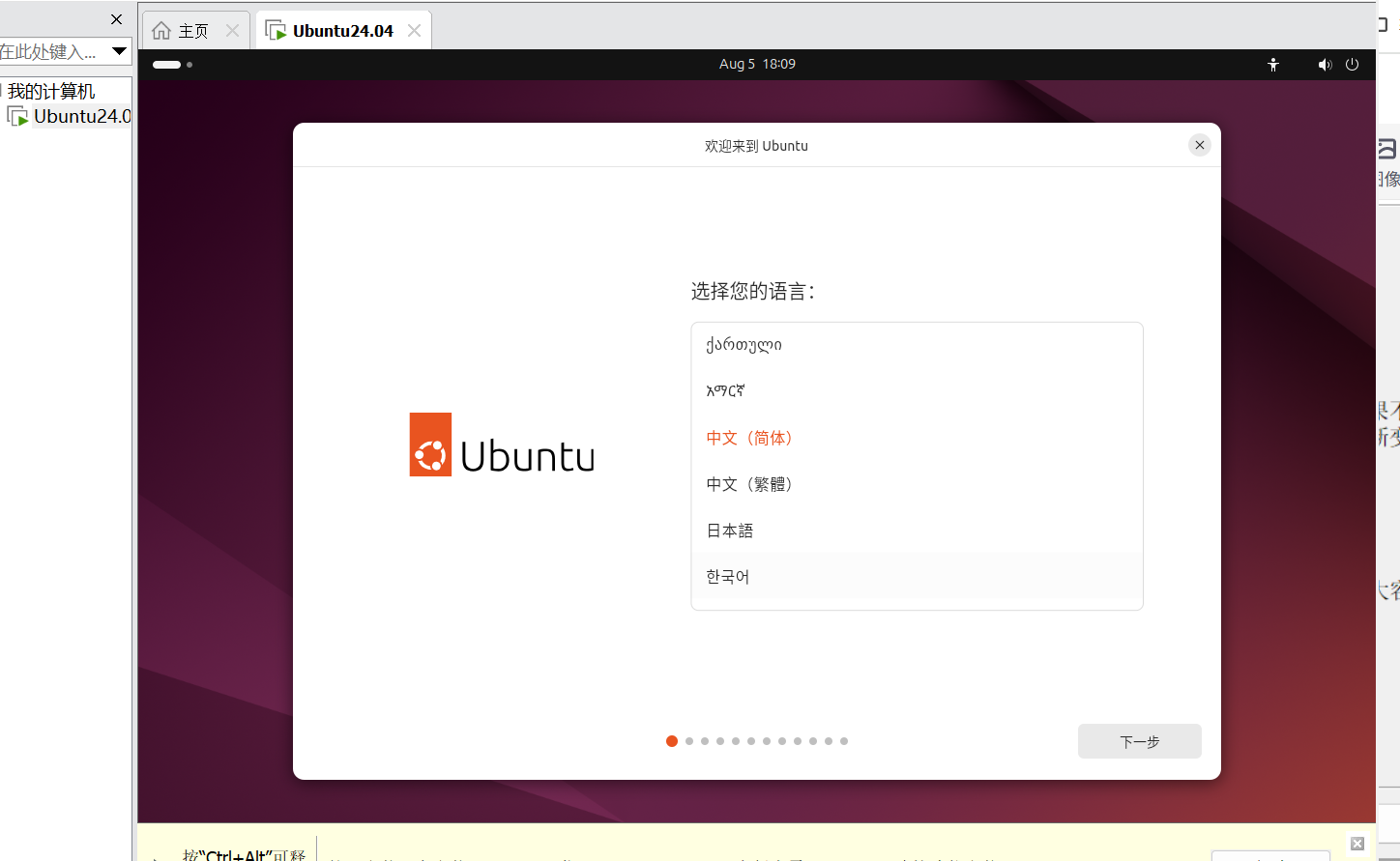Open the accessibility menu in top bar
This screenshot has width=1400, height=861.
coord(1273,65)
